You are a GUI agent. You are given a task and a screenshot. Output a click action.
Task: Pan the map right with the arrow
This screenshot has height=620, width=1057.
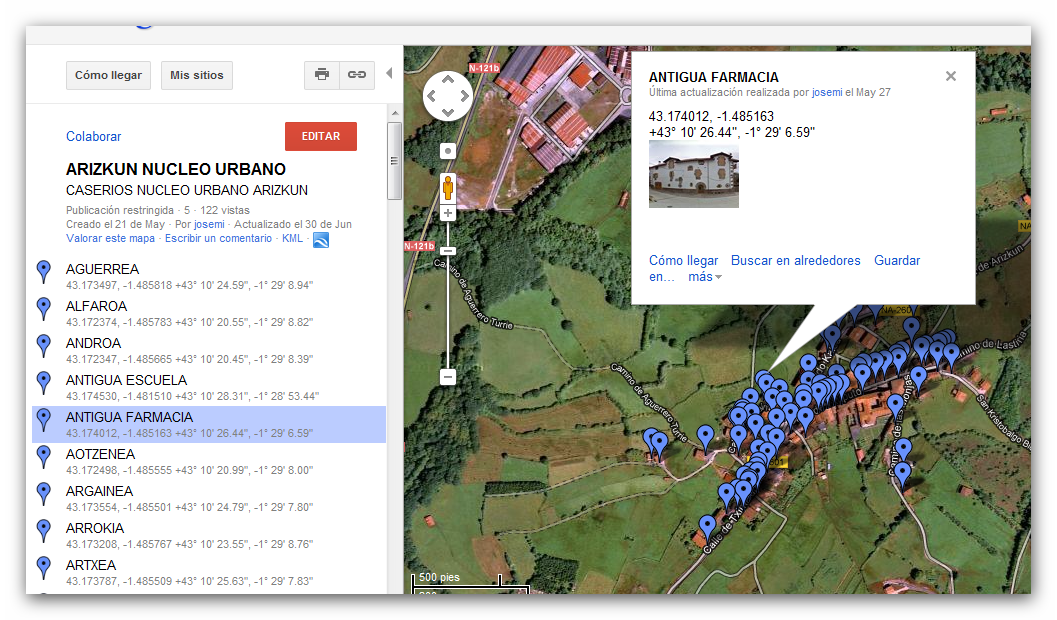point(464,96)
